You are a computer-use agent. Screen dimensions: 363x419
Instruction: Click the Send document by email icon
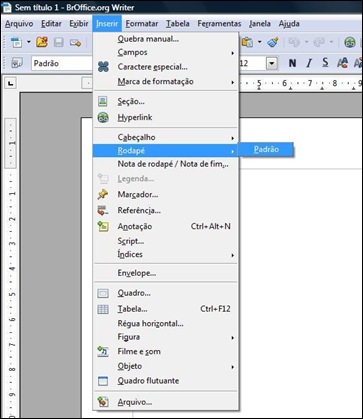[75, 42]
